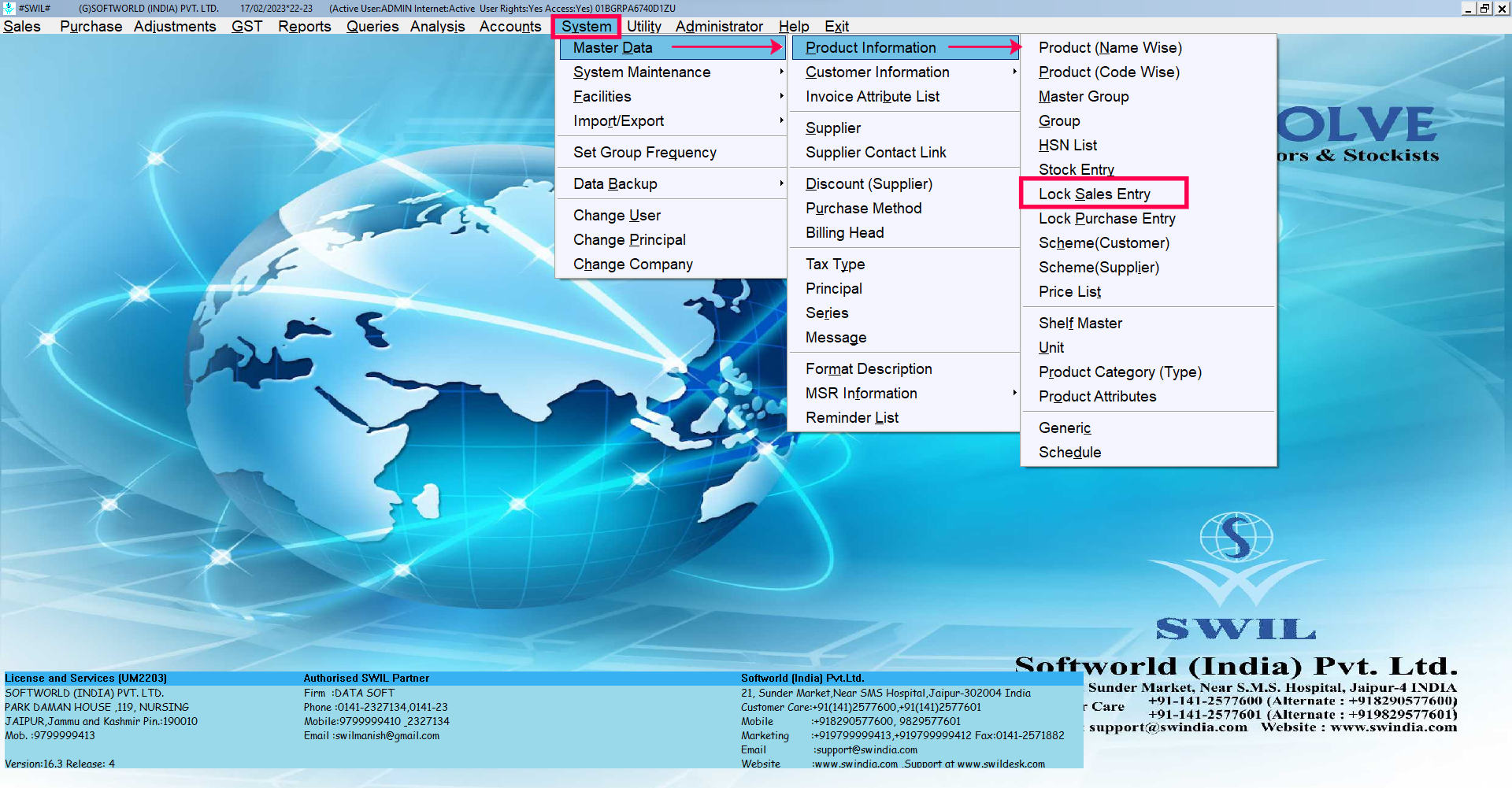Screen dimensions: 1512x788
Task: Open Billing Head entry
Action: (x=905, y=232)
